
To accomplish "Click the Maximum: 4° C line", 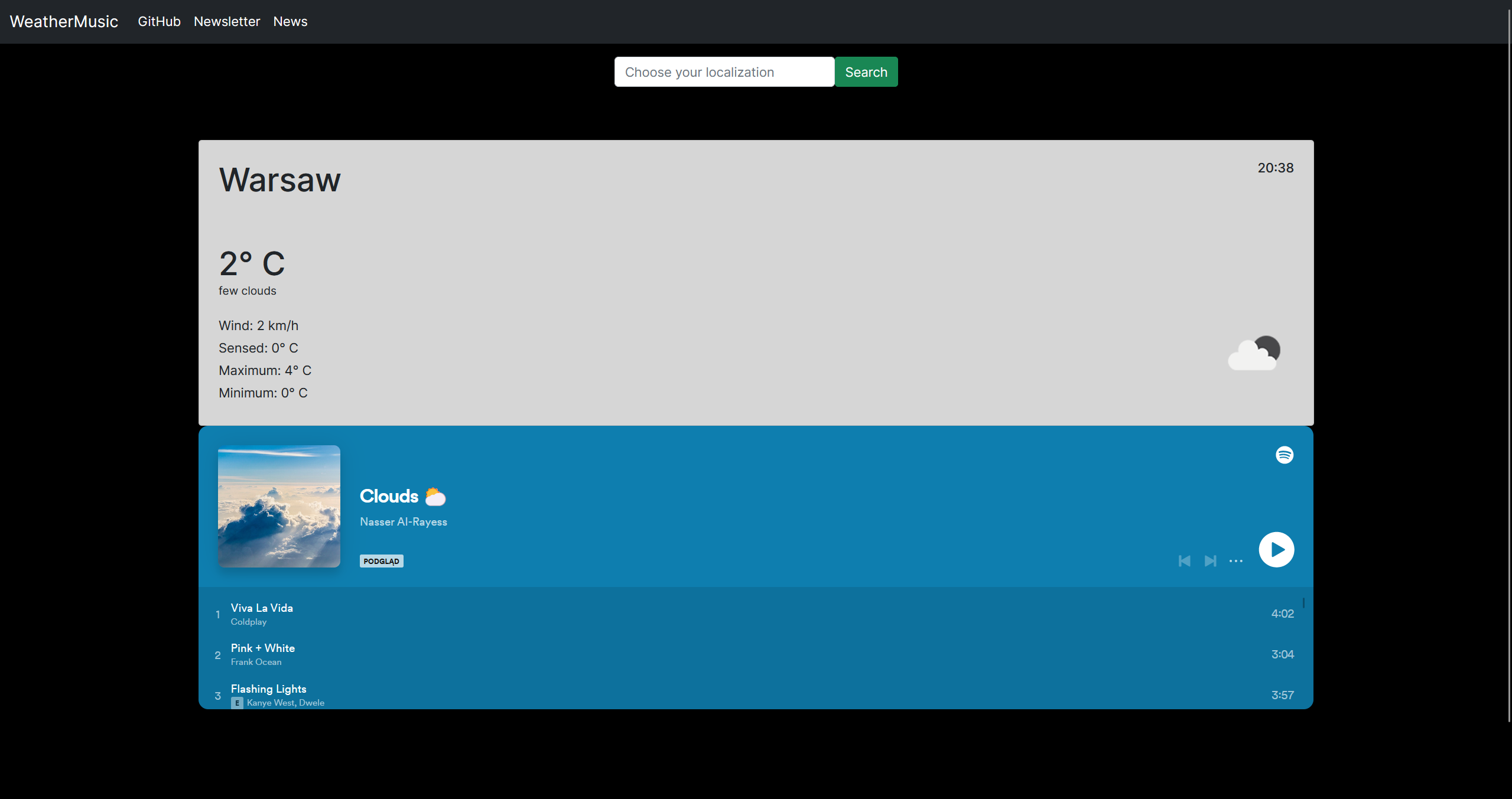I will click(x=265, y=370).
